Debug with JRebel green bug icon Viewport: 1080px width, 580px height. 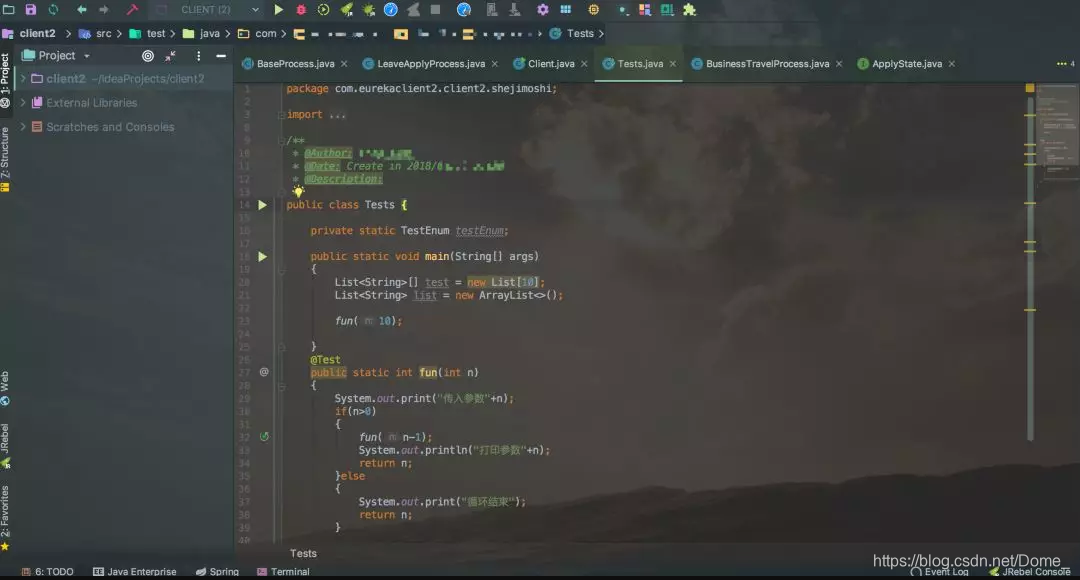[368, 10]
